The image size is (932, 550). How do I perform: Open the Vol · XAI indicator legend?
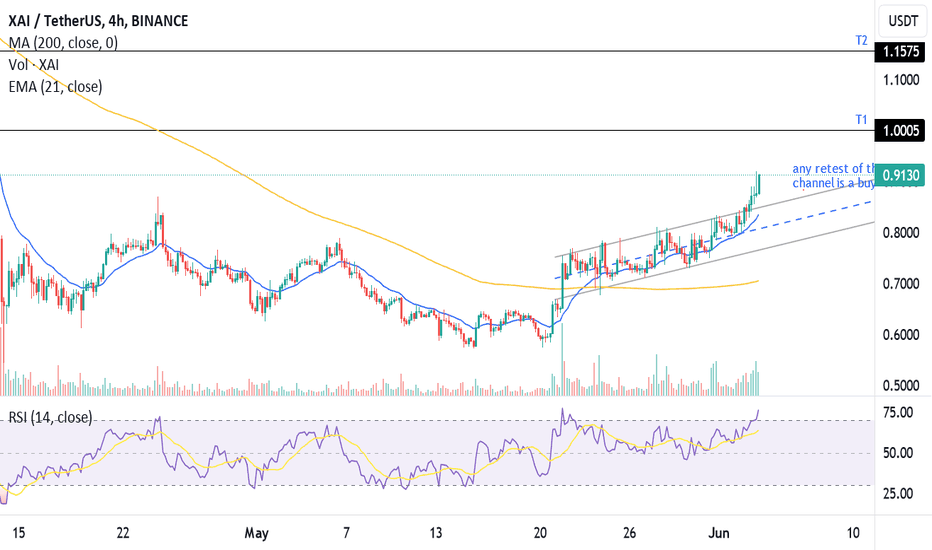(x=34, y=65)
